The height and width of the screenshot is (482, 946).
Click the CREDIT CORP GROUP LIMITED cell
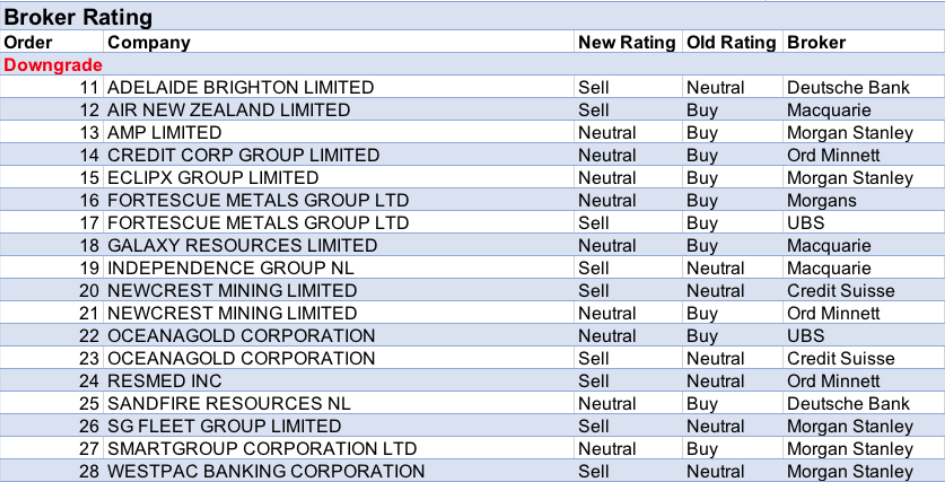[243, 155]
